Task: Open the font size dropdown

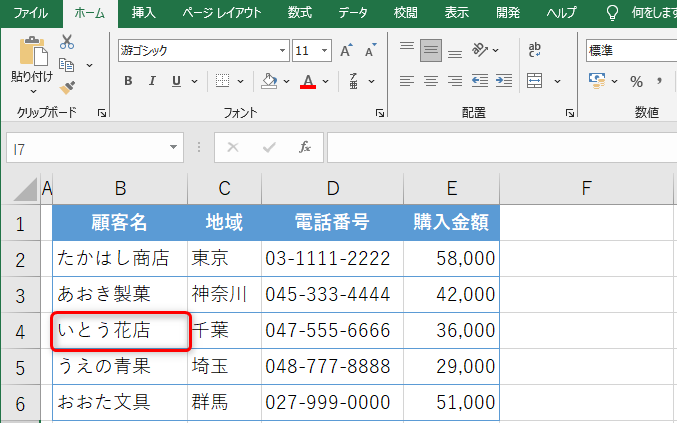Action: click(326, 50)
